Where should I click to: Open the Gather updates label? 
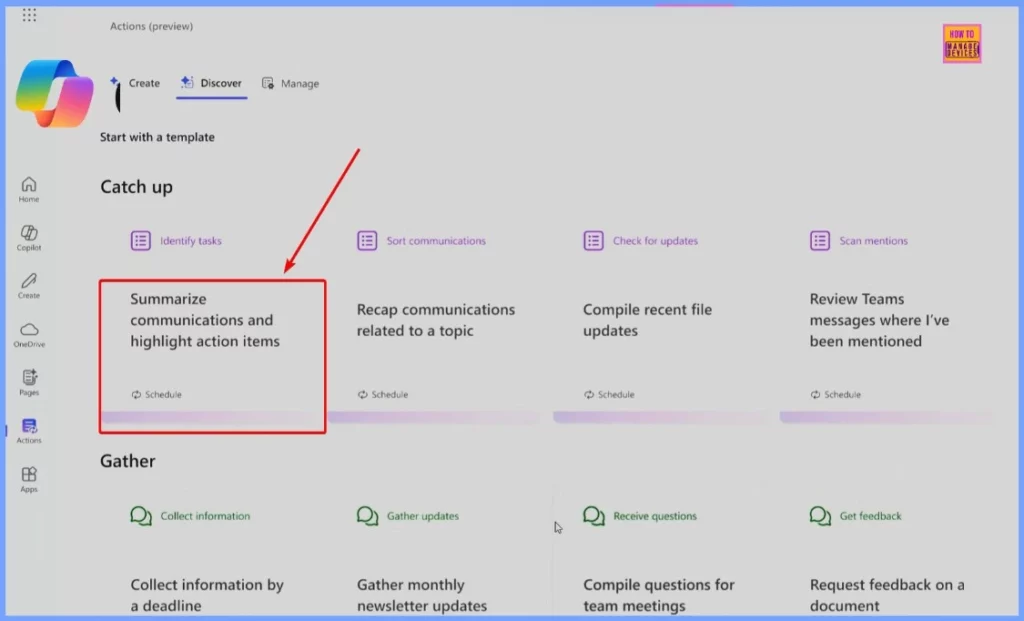pyautogui.click(x=423, y=516)
